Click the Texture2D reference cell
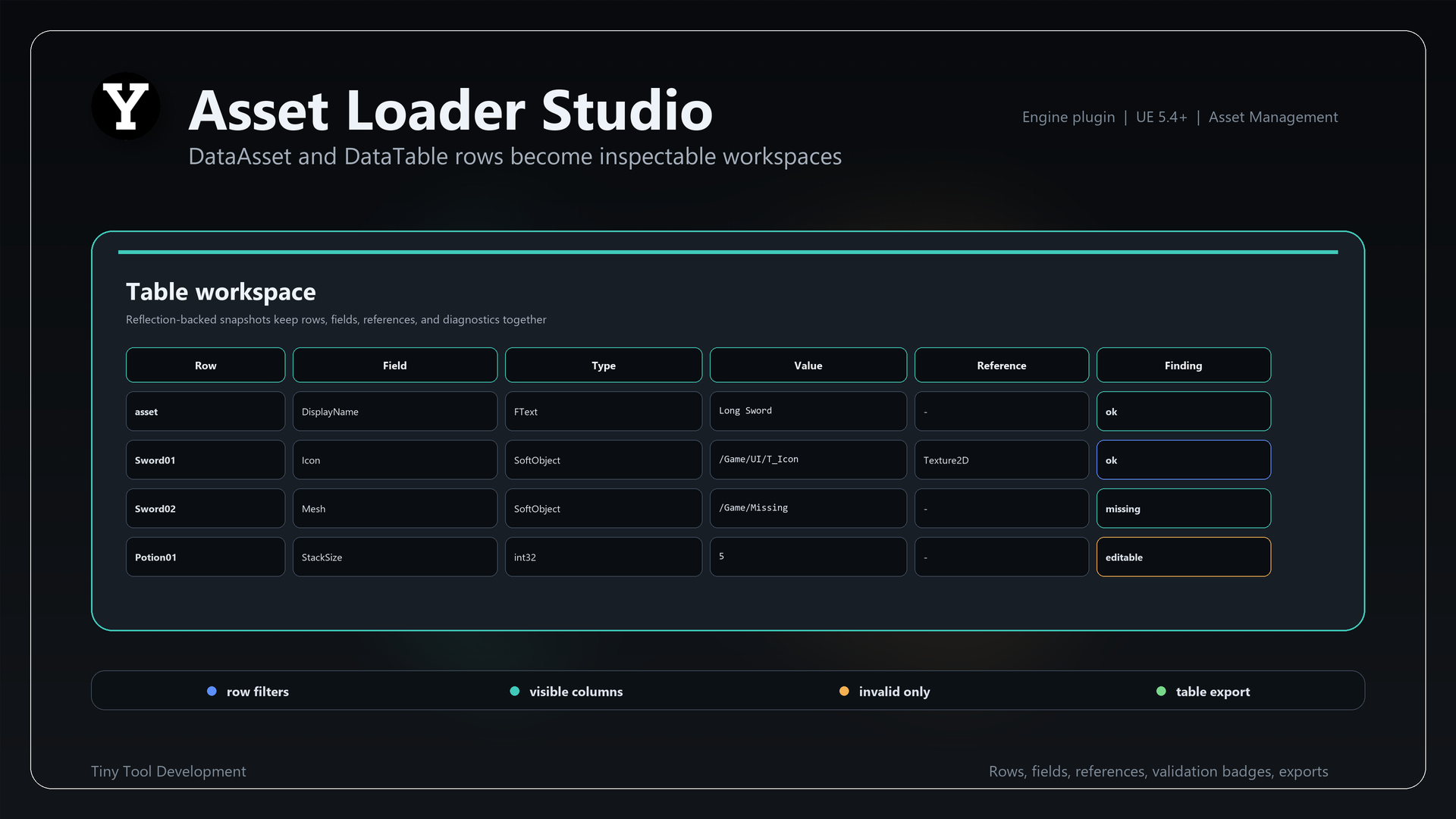The height and width of the screenshot is (819, 1456). (x=1002, y=460)
